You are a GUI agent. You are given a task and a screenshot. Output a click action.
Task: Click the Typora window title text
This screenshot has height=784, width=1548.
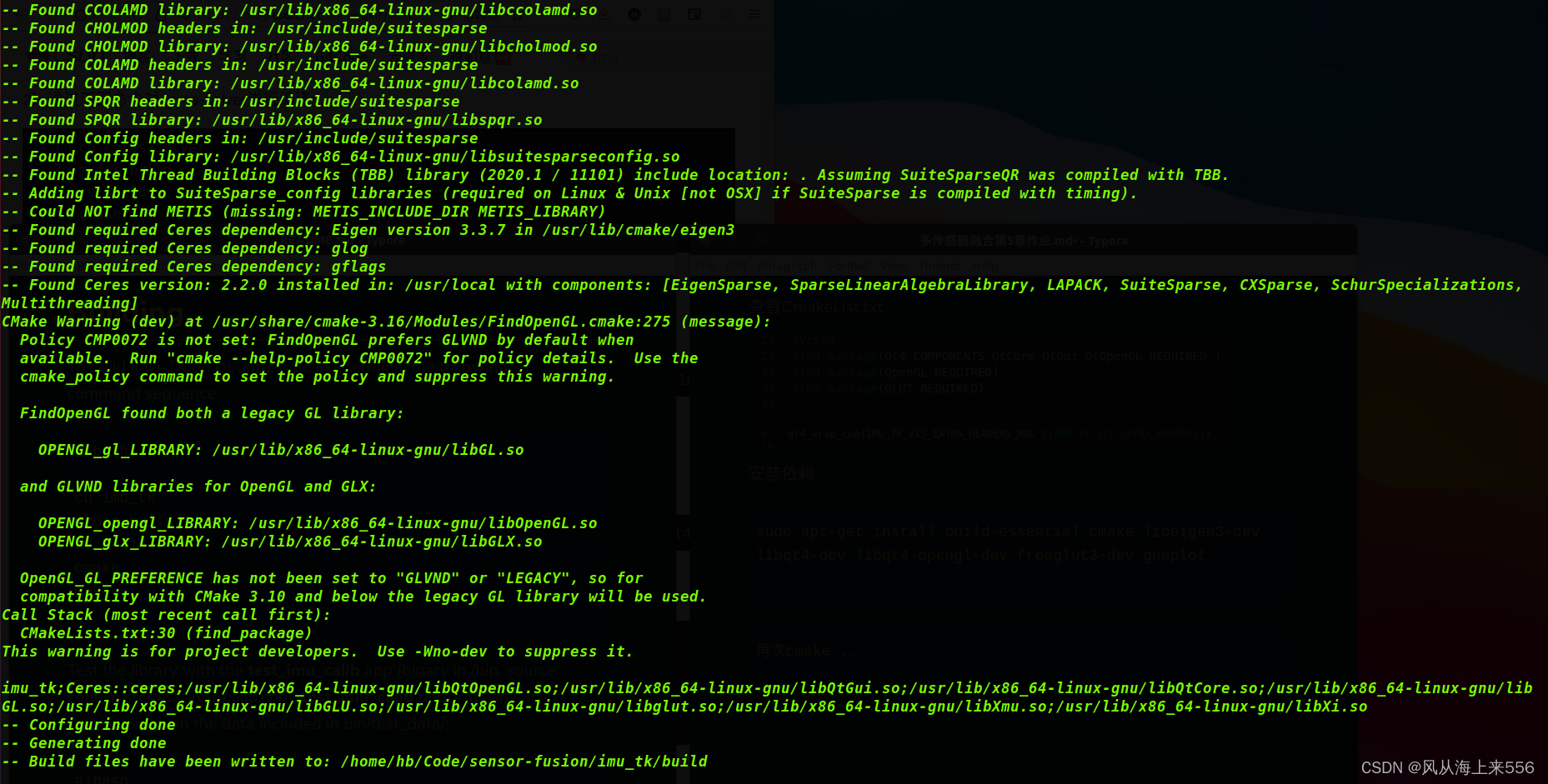1024,241
